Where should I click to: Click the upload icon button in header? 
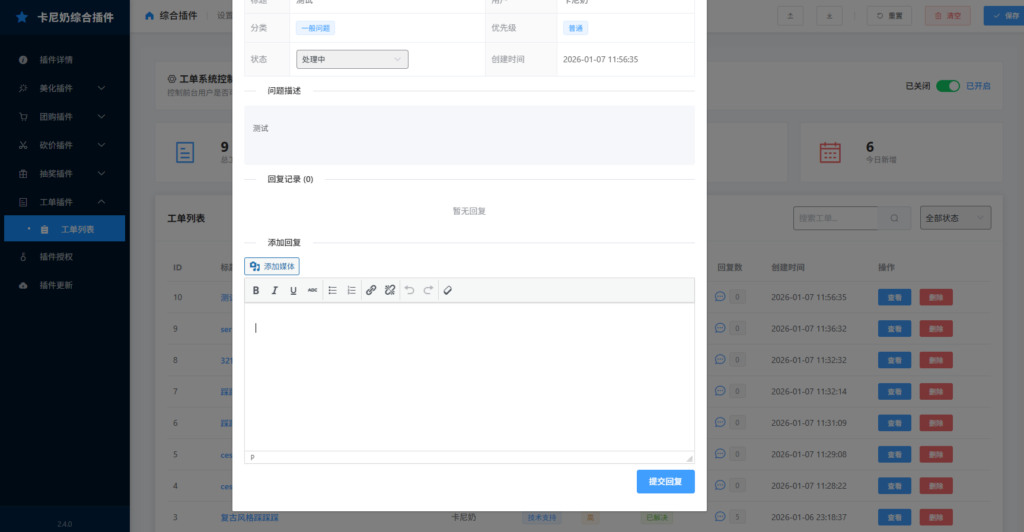point(790,16)
